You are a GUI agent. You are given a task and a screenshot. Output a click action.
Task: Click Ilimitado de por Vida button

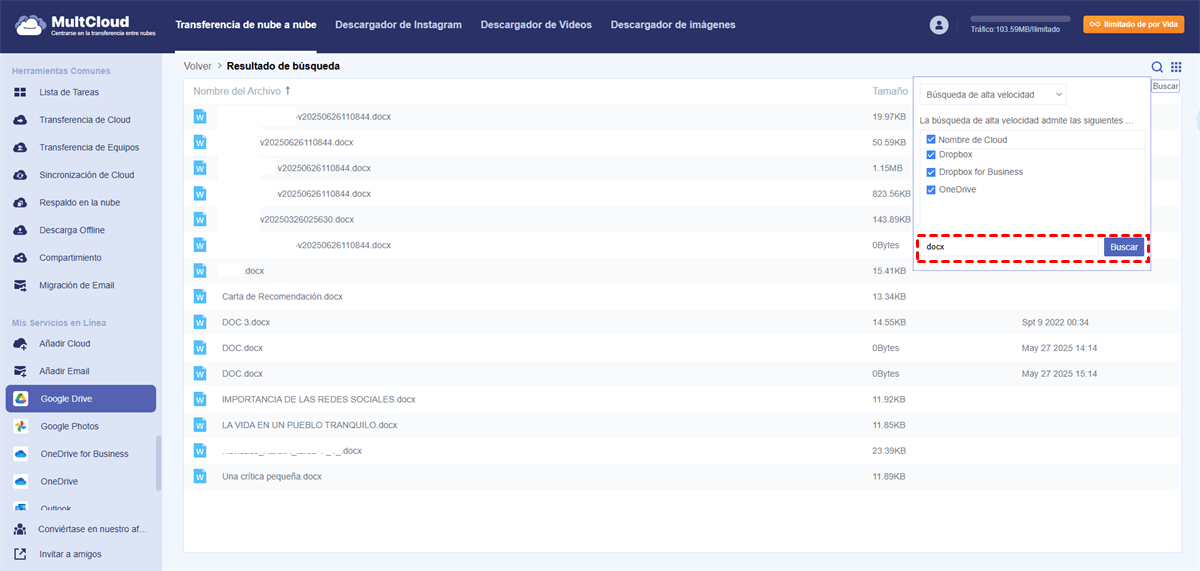[x=1134, y=24]
